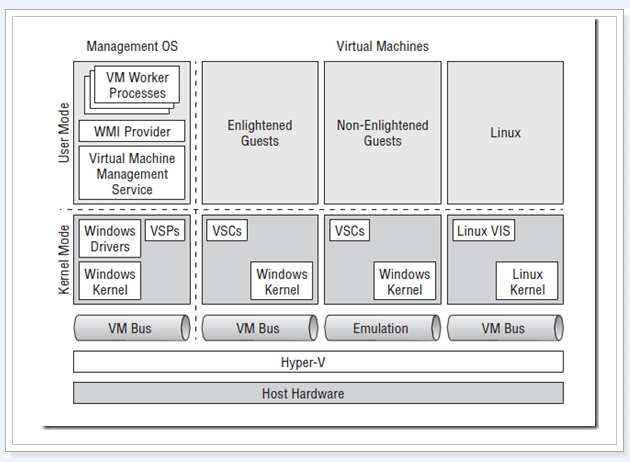Click "VSCs" box under Enlightened Guests
The height and width of the screenshot is (462, 630).
(227, 230)
